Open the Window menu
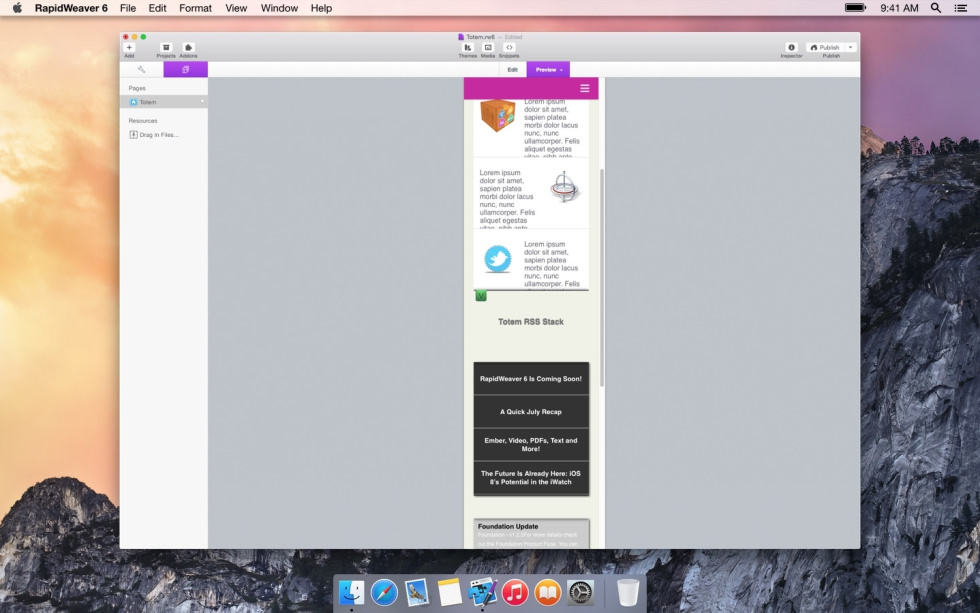The image size is (980, 613). click(279, 8)
